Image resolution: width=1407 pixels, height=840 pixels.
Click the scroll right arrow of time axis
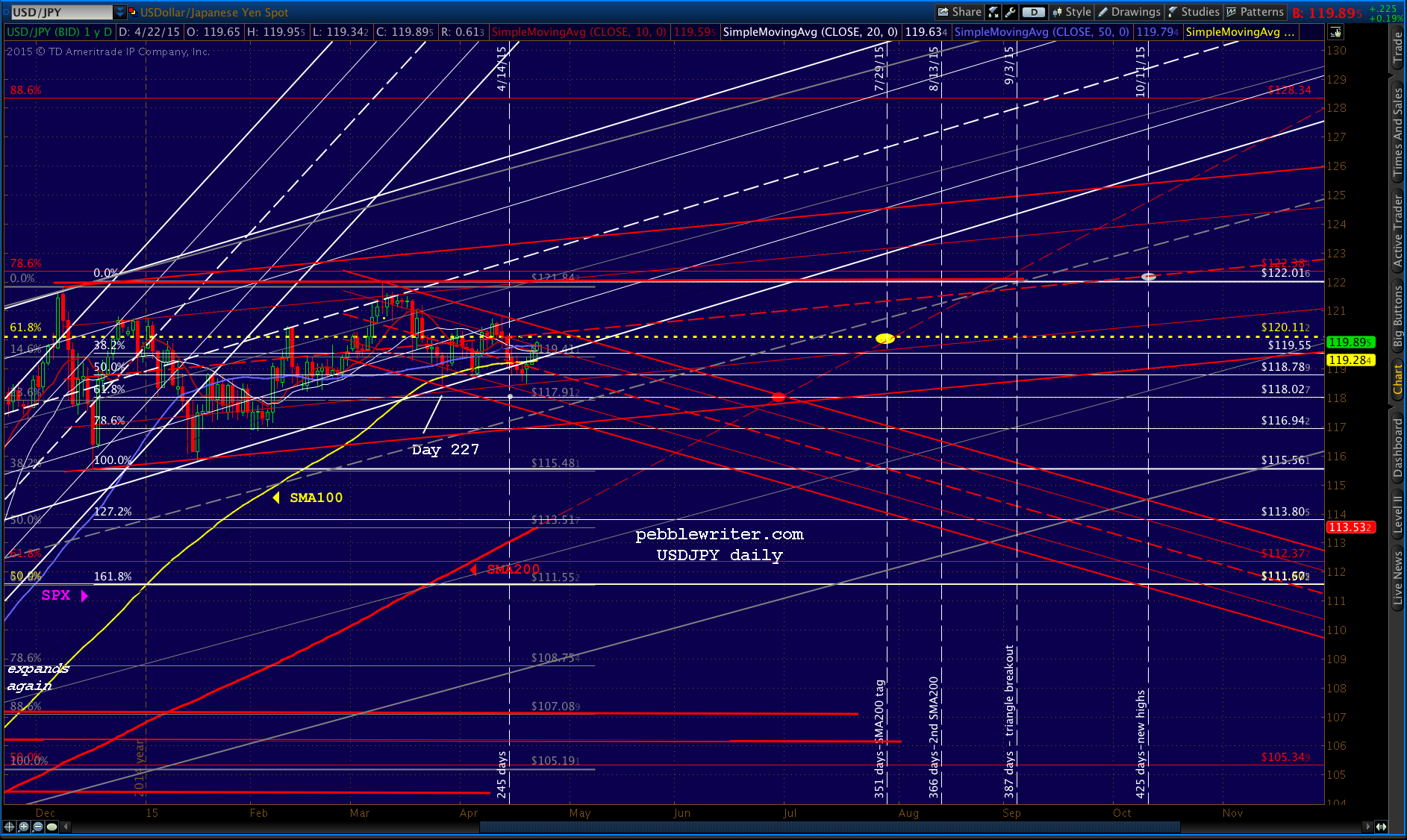1367,827
